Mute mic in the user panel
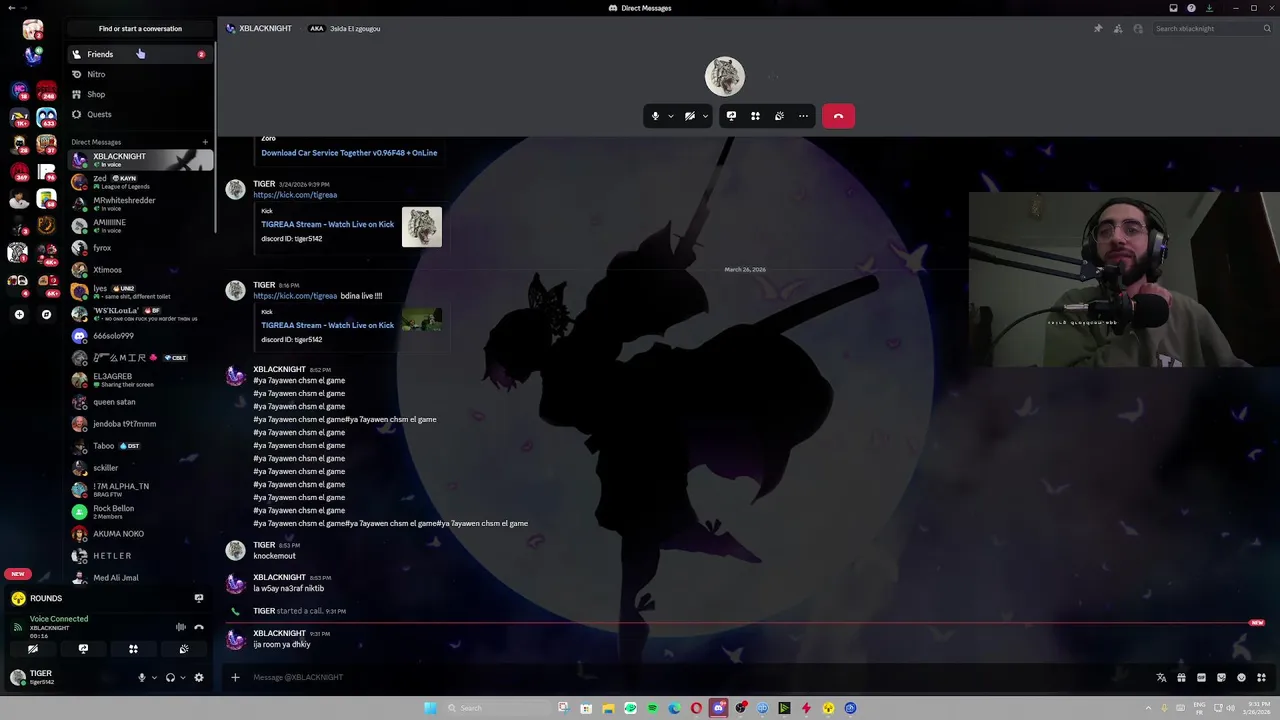 pos(142,678)
